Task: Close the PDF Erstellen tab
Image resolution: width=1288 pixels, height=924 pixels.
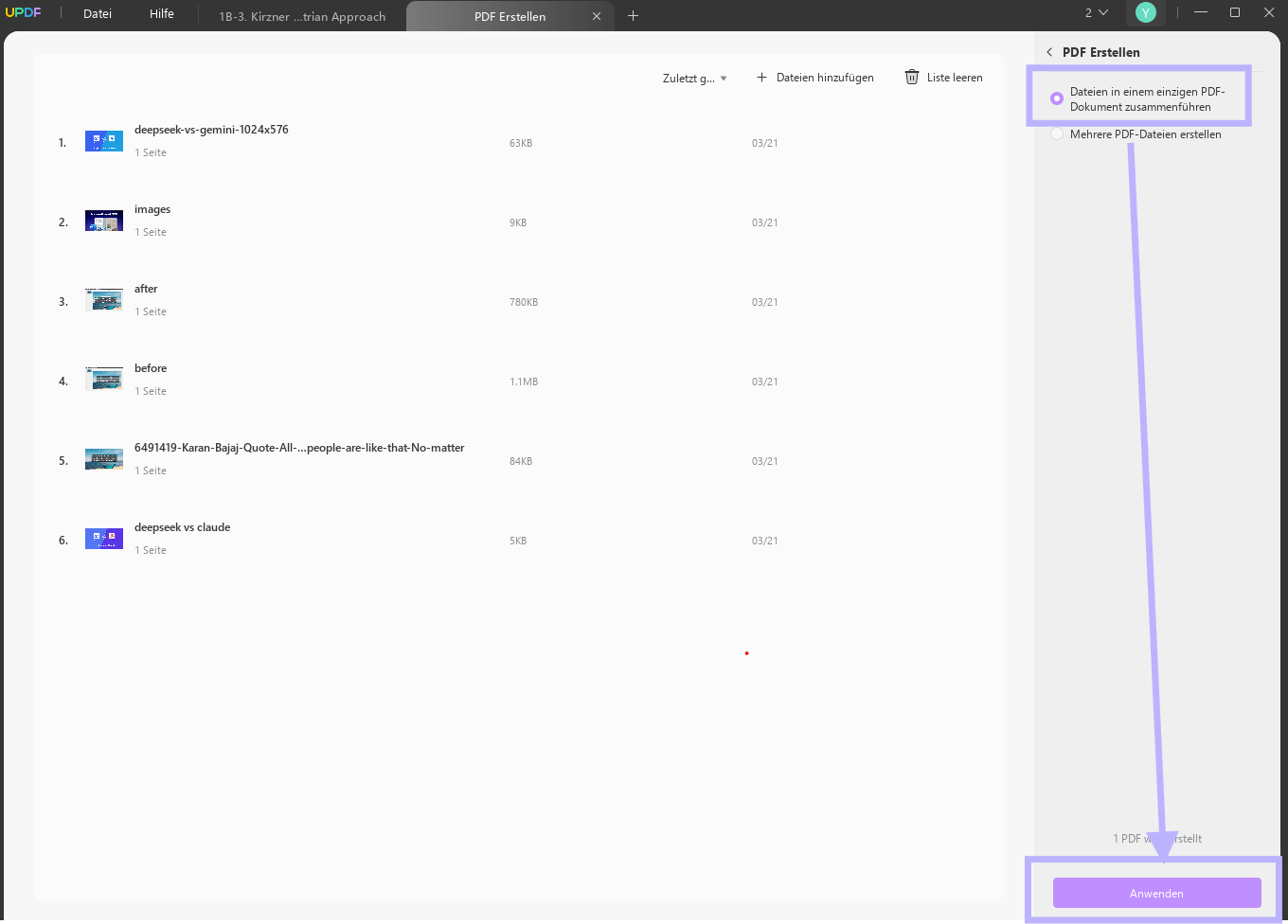Action: tap(597, 16)
